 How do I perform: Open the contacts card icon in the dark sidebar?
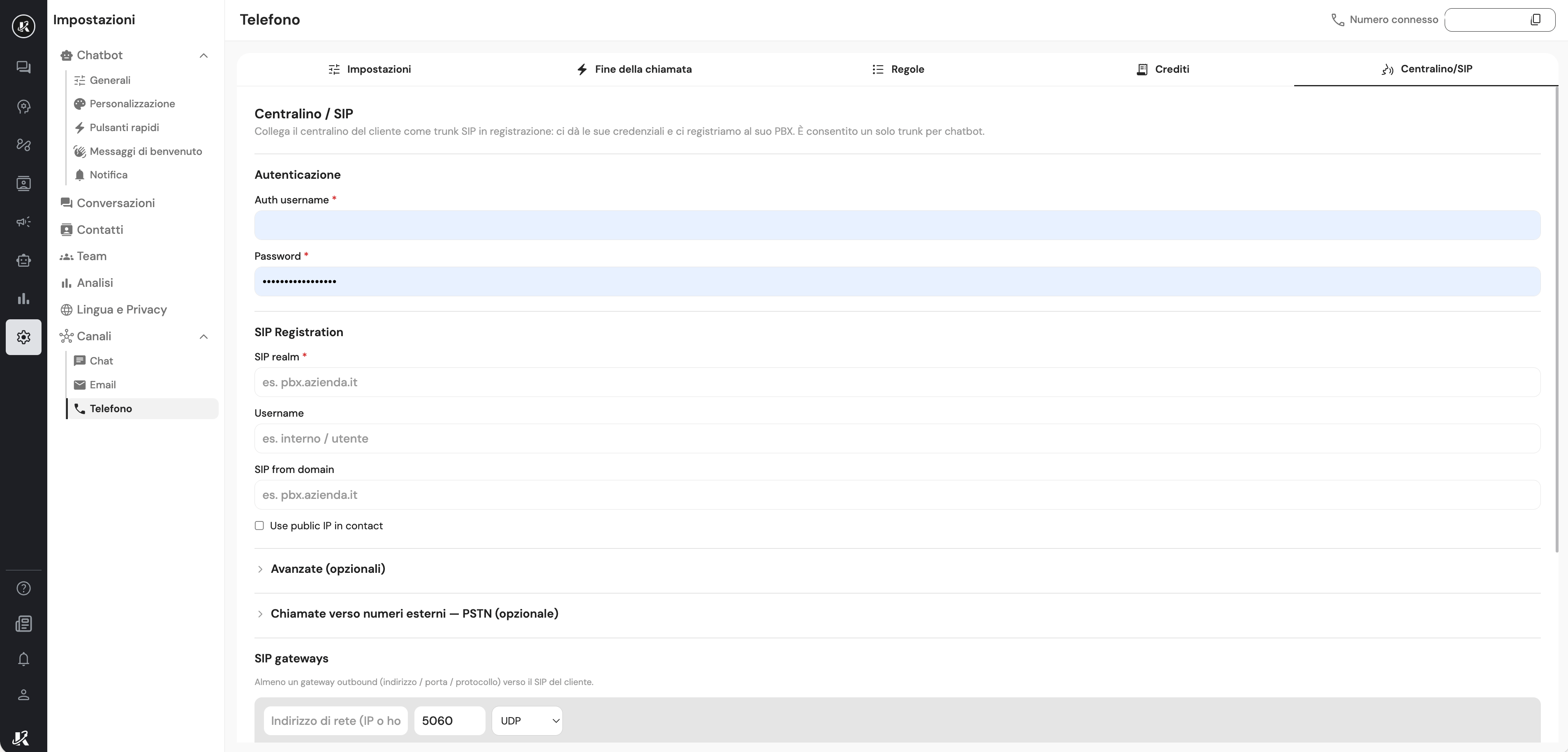23,183
